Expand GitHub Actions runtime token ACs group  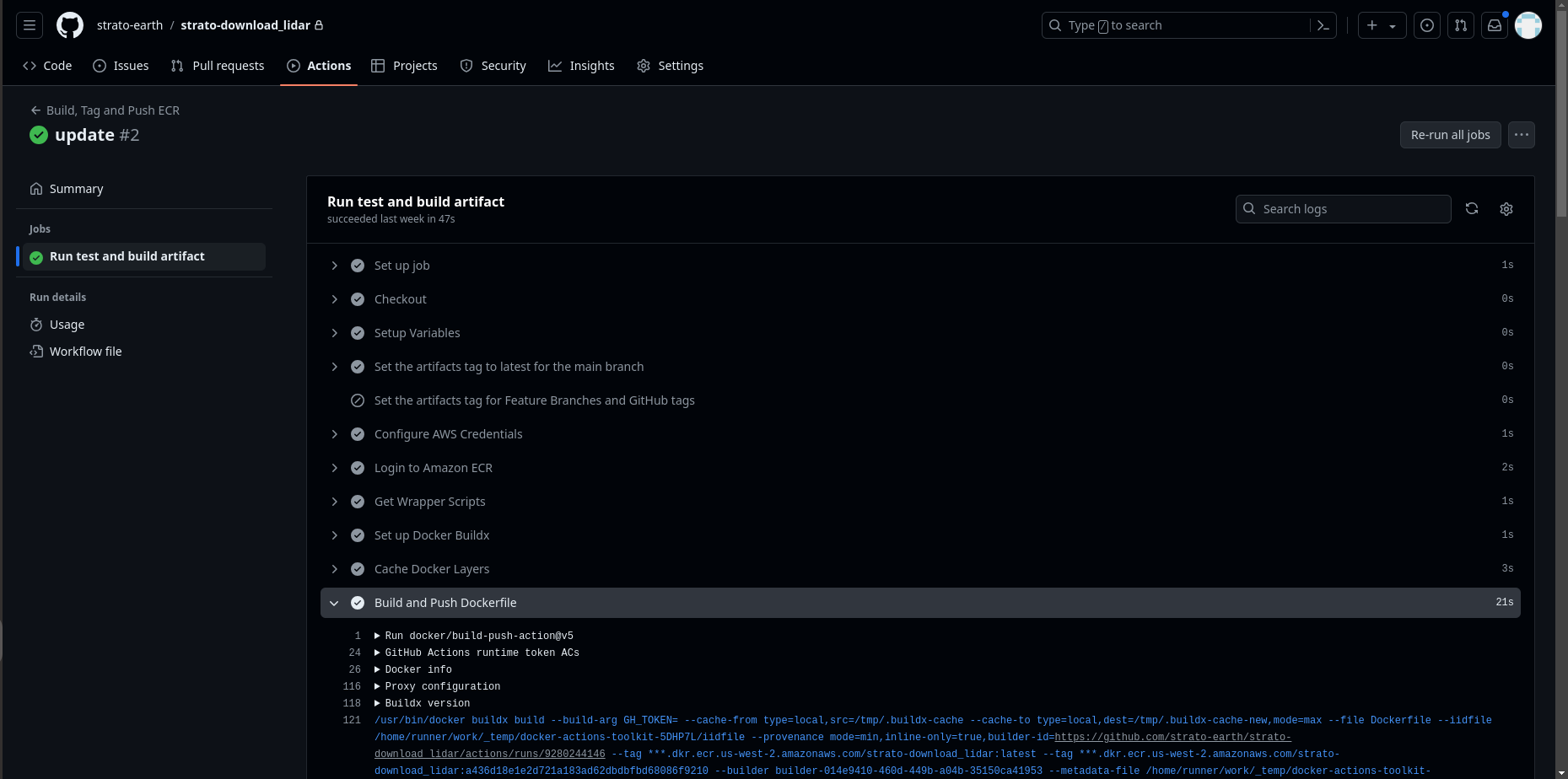(477, 653)
